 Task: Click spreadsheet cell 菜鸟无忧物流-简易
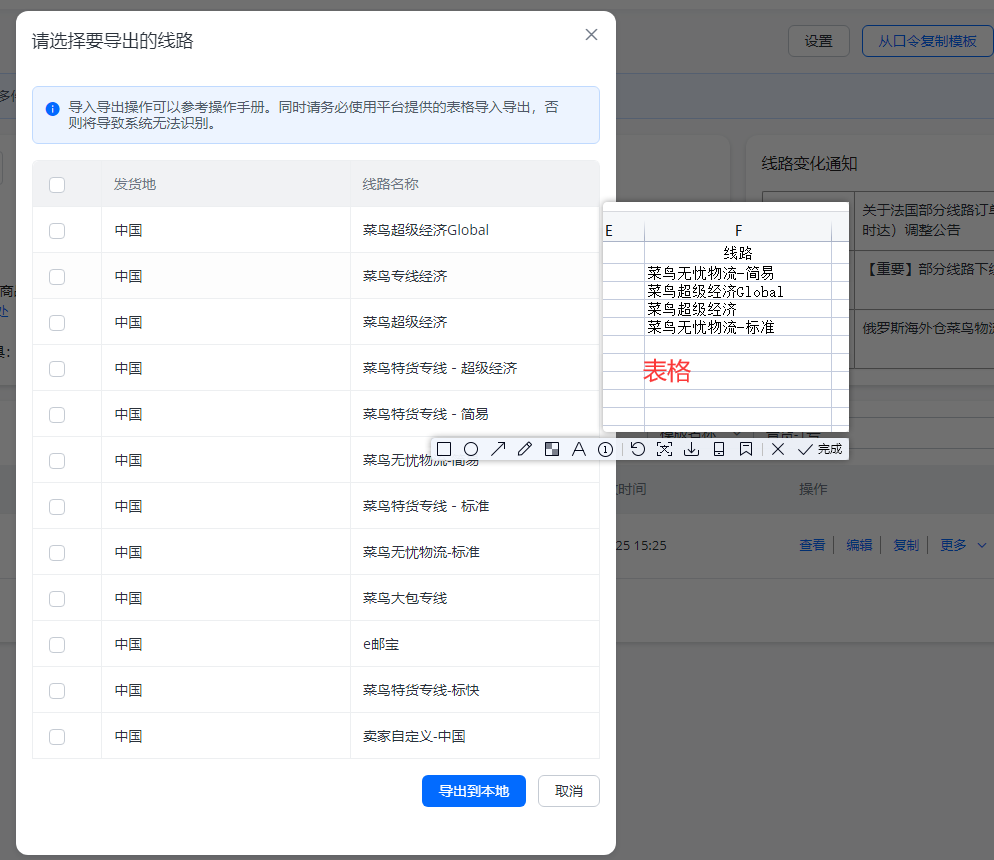pos(738,273)
